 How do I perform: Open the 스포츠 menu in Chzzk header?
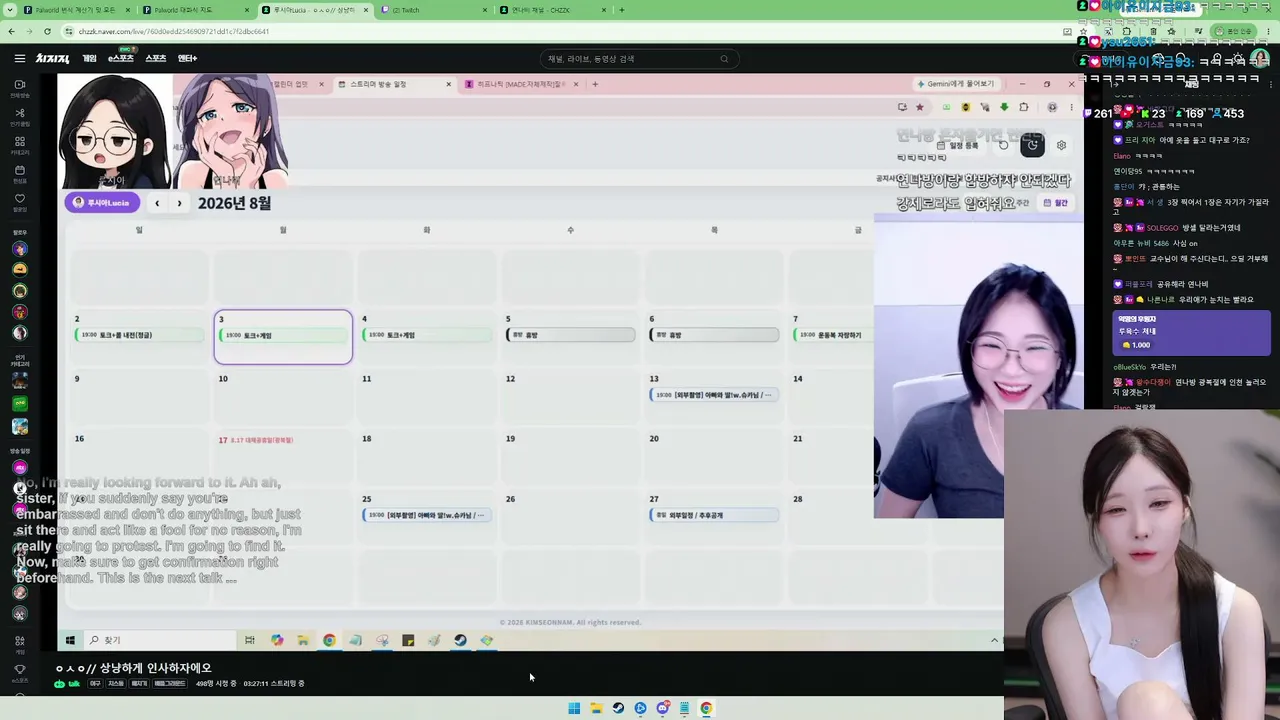tap(155, 59)
